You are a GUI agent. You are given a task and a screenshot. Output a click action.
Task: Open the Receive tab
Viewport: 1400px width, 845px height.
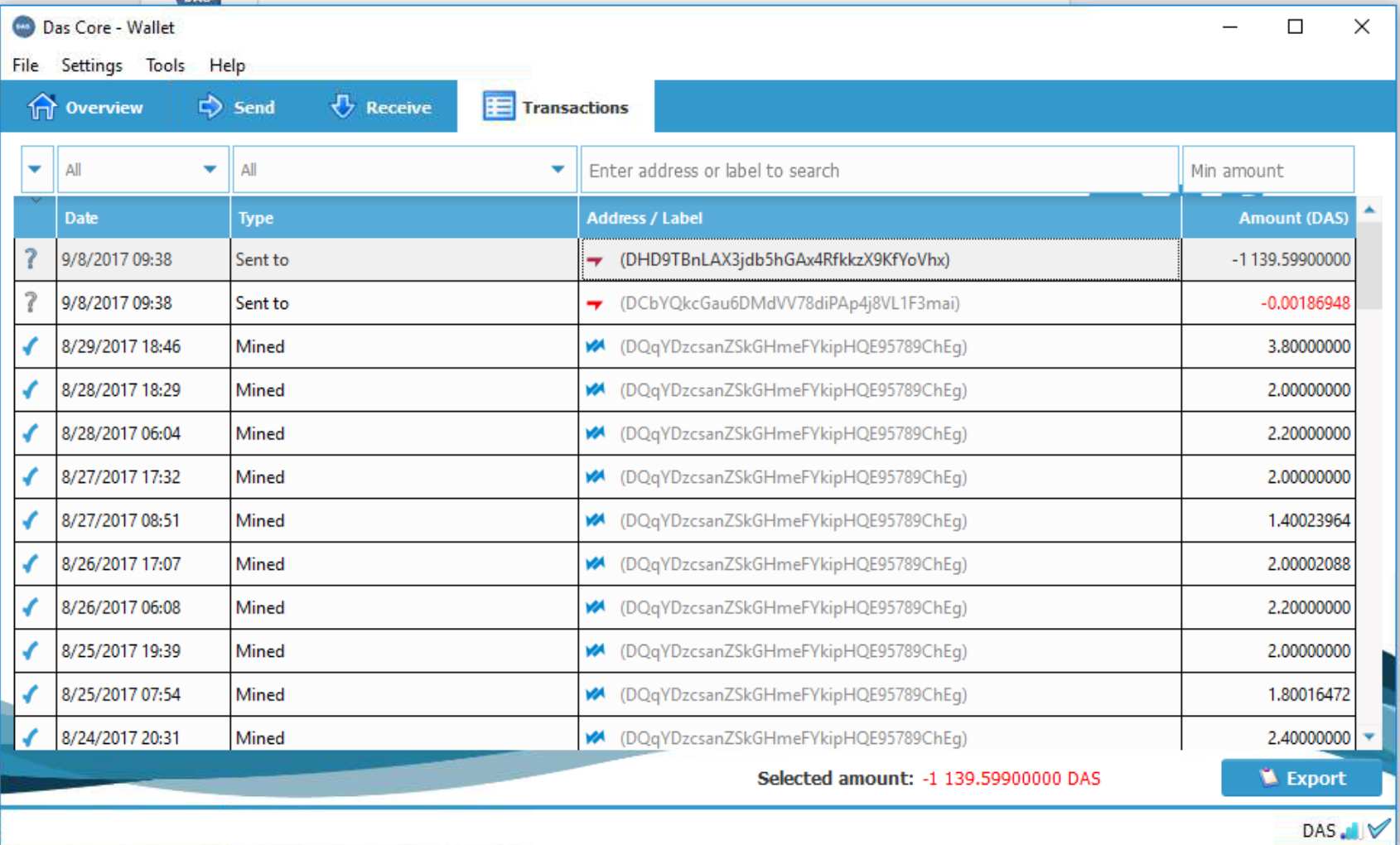point(380,107)
